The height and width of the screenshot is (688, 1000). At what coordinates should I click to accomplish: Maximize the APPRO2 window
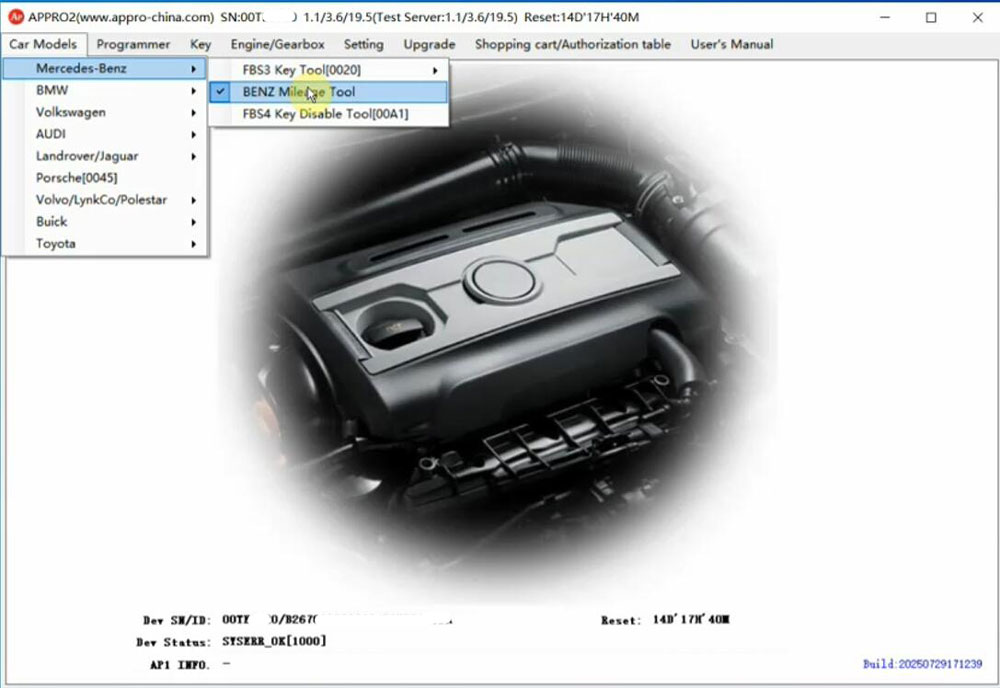[x=931, y=17]
